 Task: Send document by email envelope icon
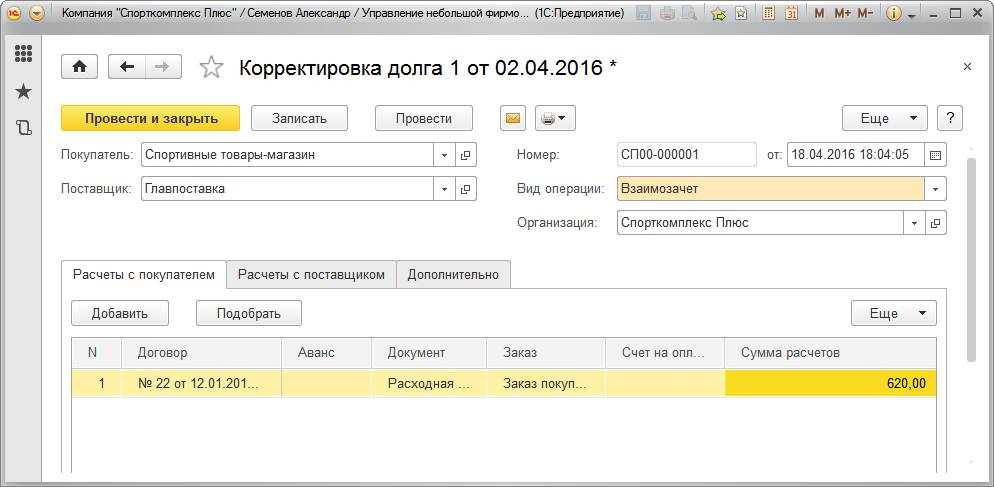(513, 118)
